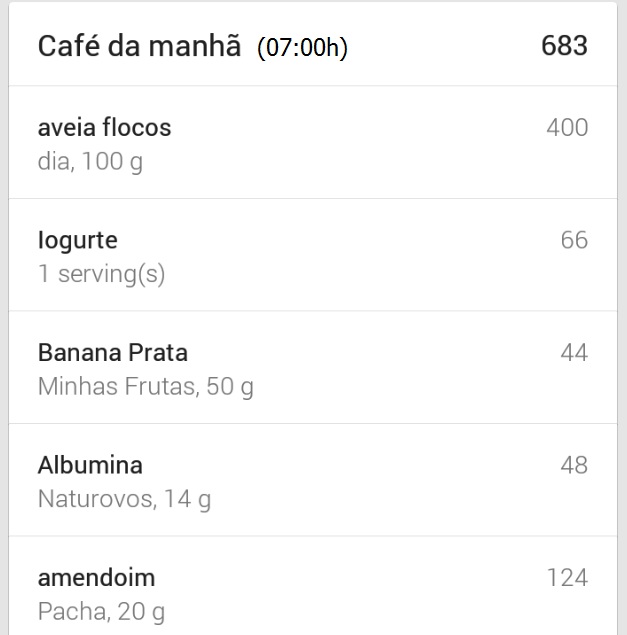The width and height of the screenshot is (627, 635).
Task: Click 'Minhas Frutas, 50 g' serving text
Action: pyautogui.click(x=146, y=387)
